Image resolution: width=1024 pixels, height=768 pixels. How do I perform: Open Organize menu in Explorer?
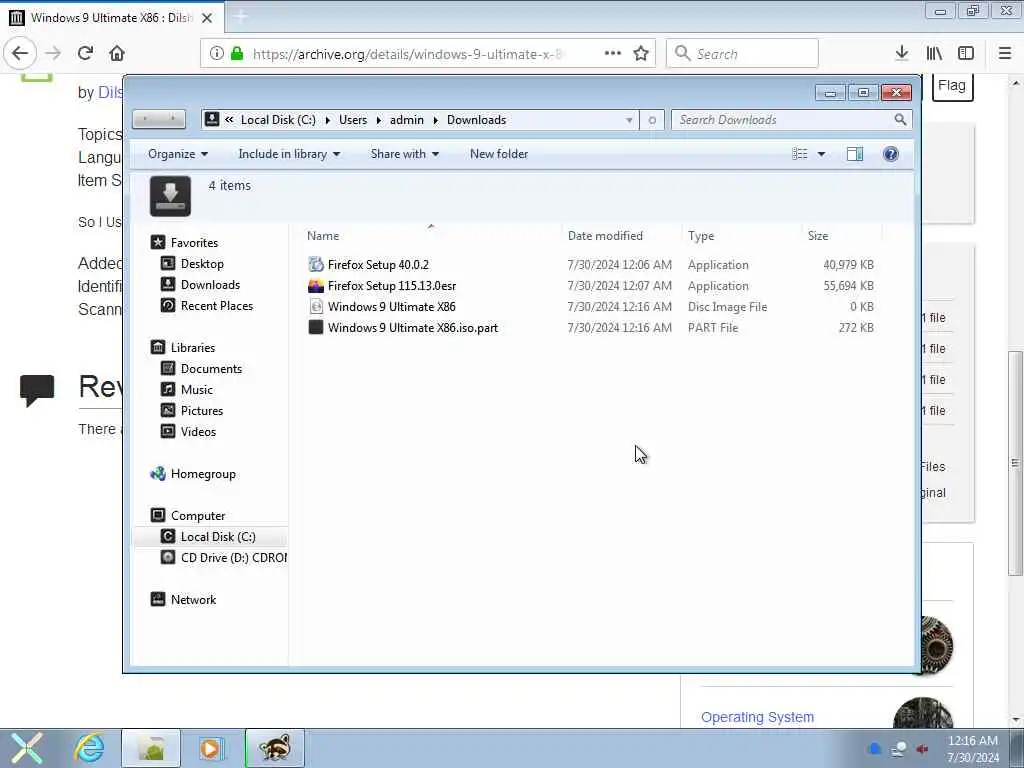tap(178, 154)
